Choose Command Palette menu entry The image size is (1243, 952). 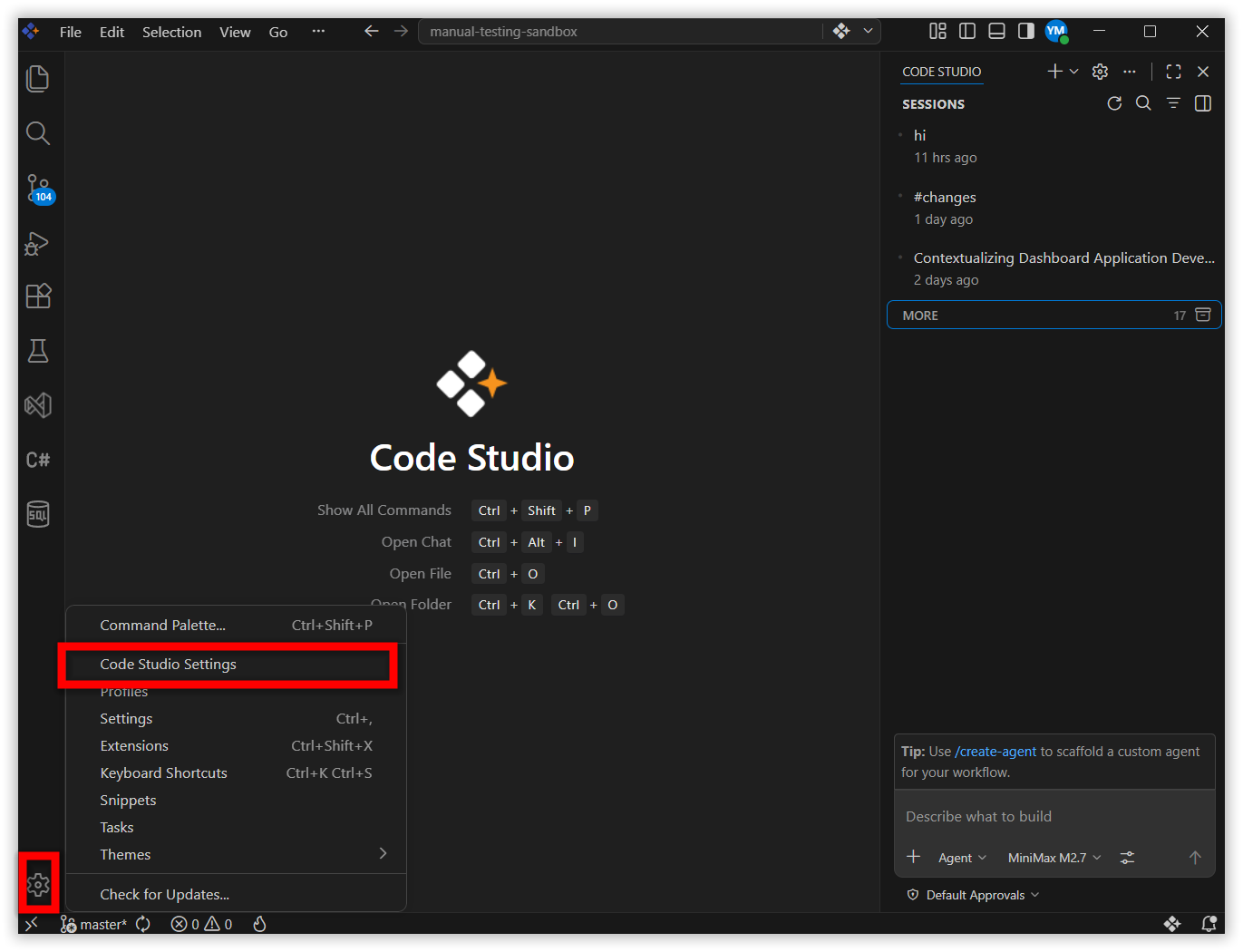236,626
